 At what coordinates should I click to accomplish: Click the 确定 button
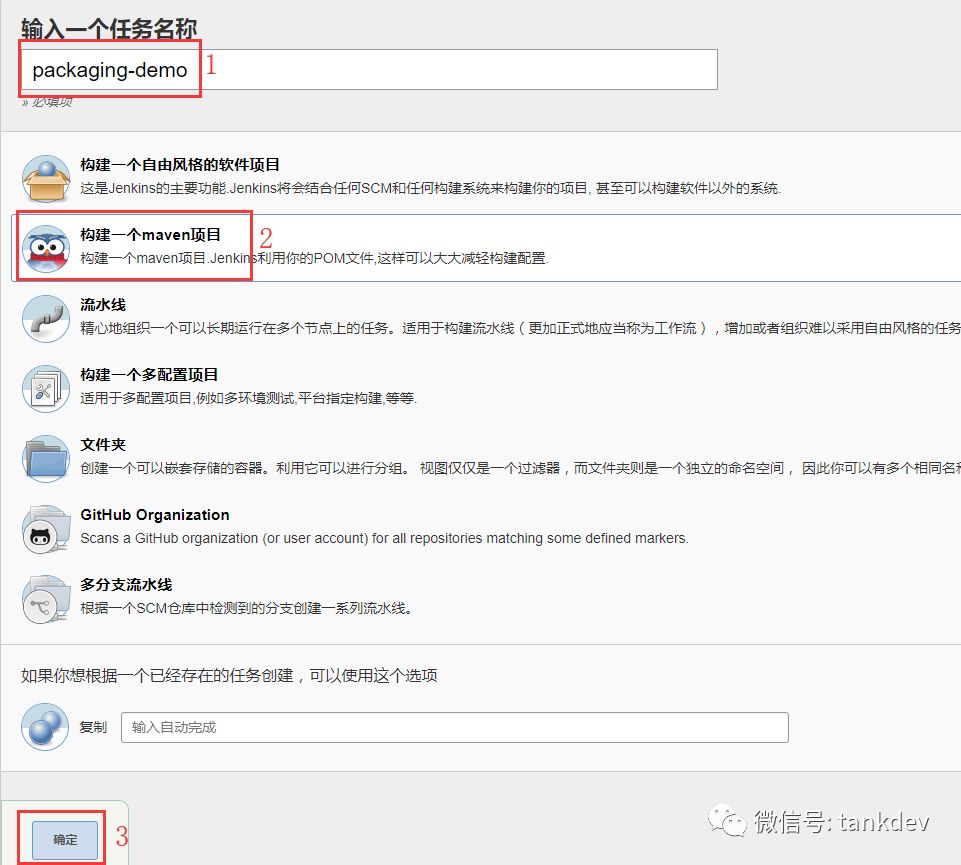65,840
